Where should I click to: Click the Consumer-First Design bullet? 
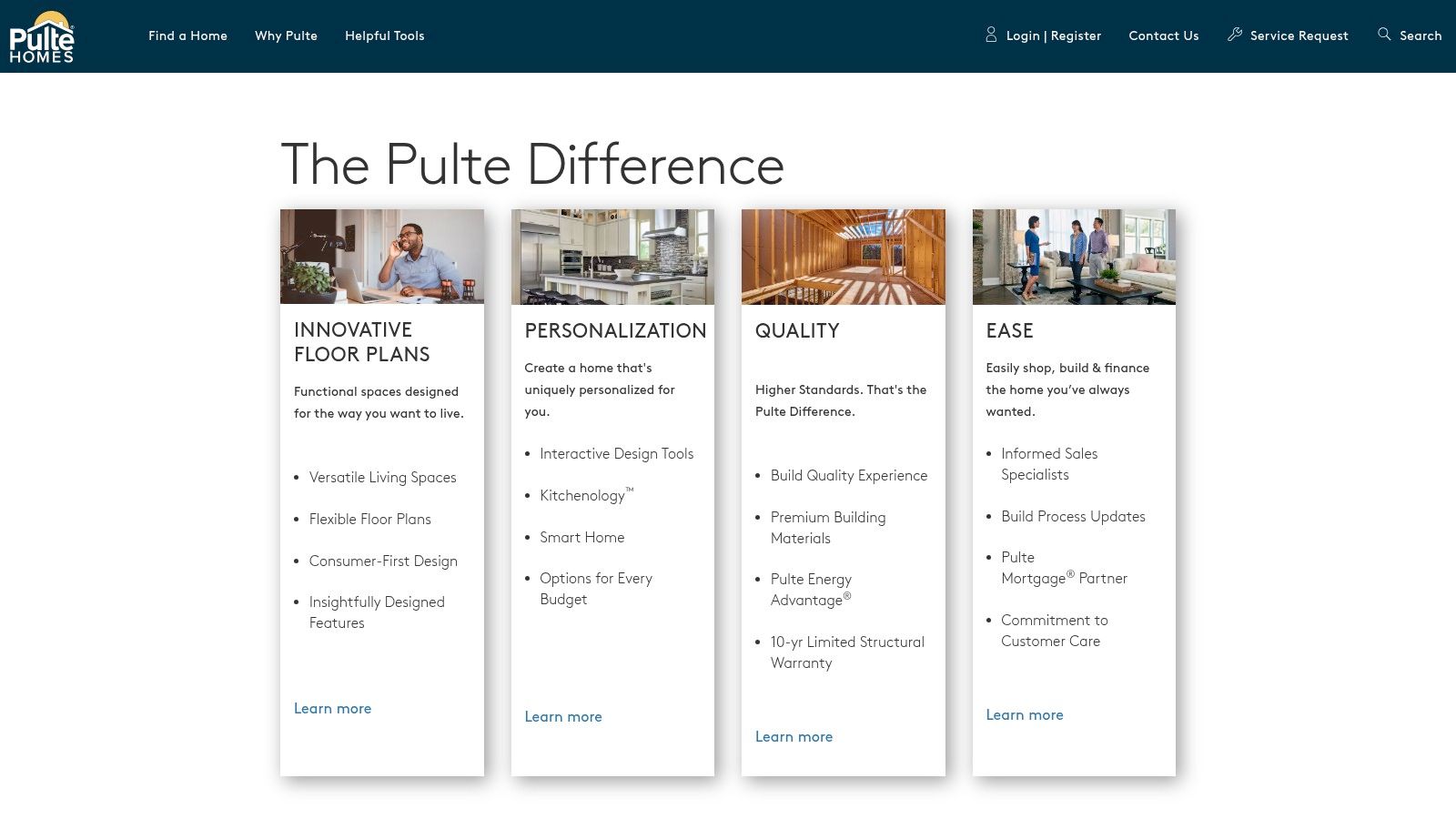[383, 561]
